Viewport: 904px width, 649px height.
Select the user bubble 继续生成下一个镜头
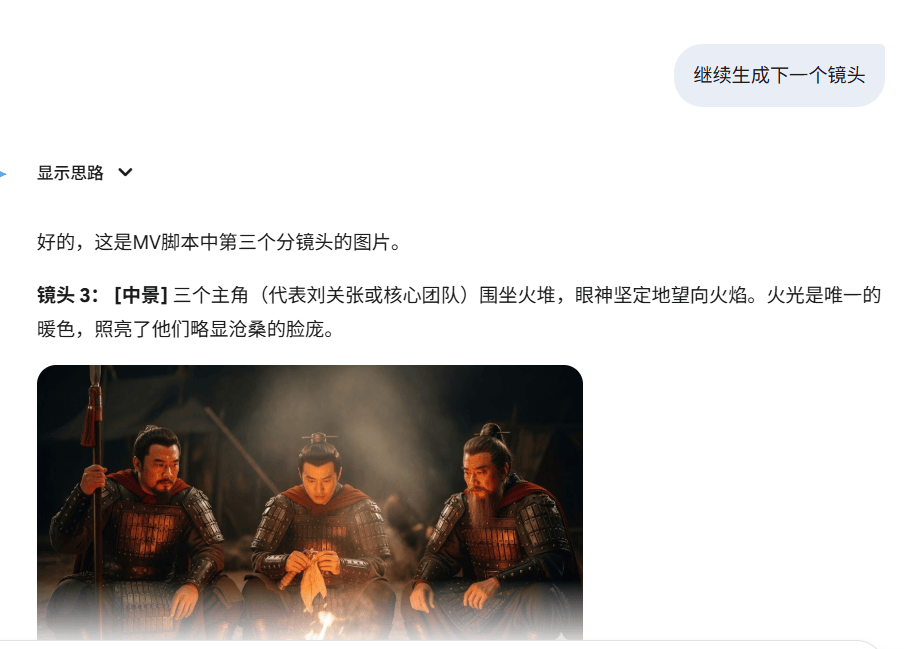click(x=779, y=75)
